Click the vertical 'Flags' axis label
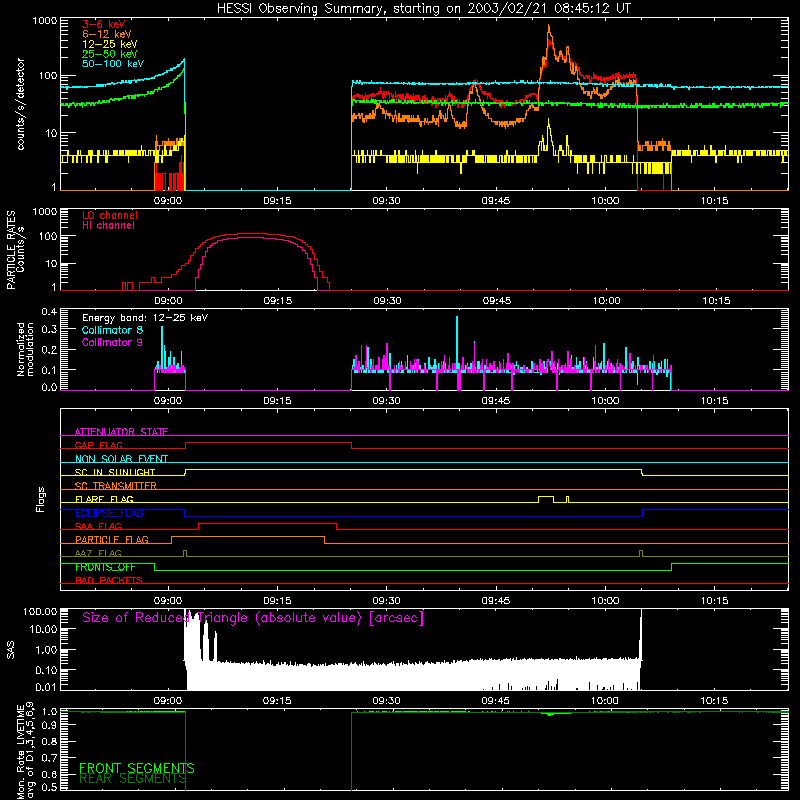The image size is (800, 800). (x=40, y=499)
